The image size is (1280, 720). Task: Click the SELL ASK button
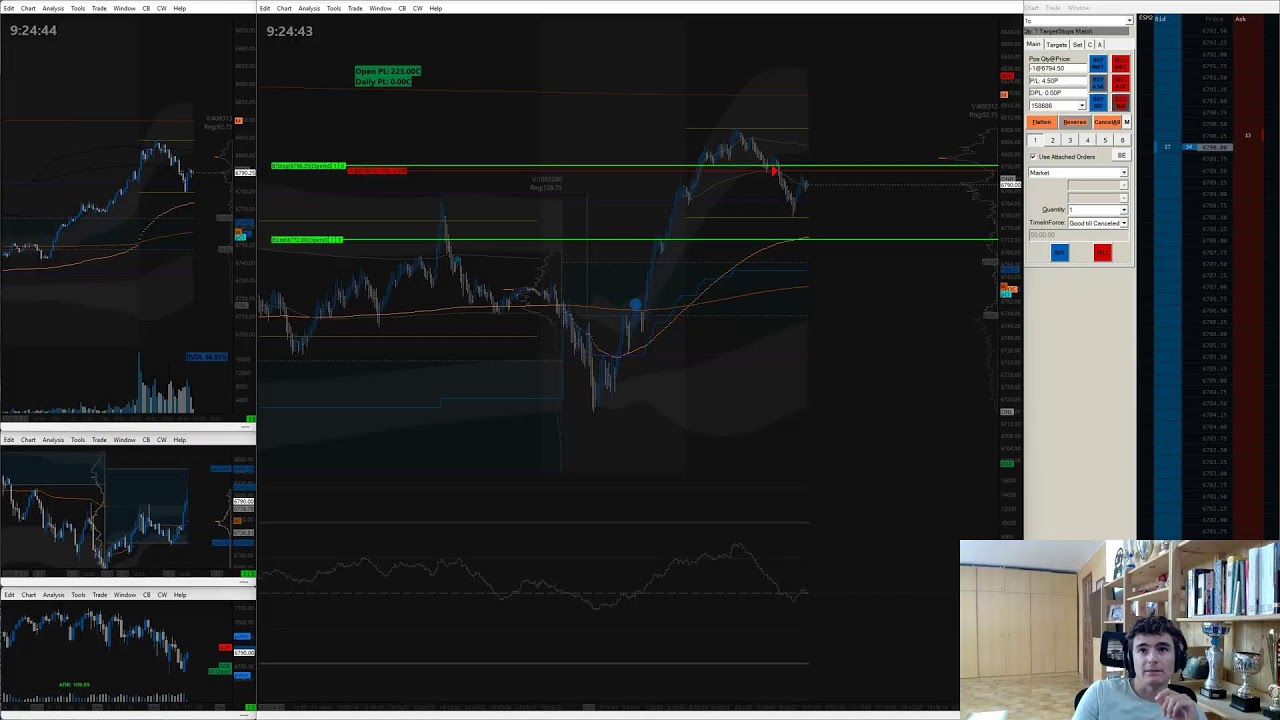(1121, 83)
